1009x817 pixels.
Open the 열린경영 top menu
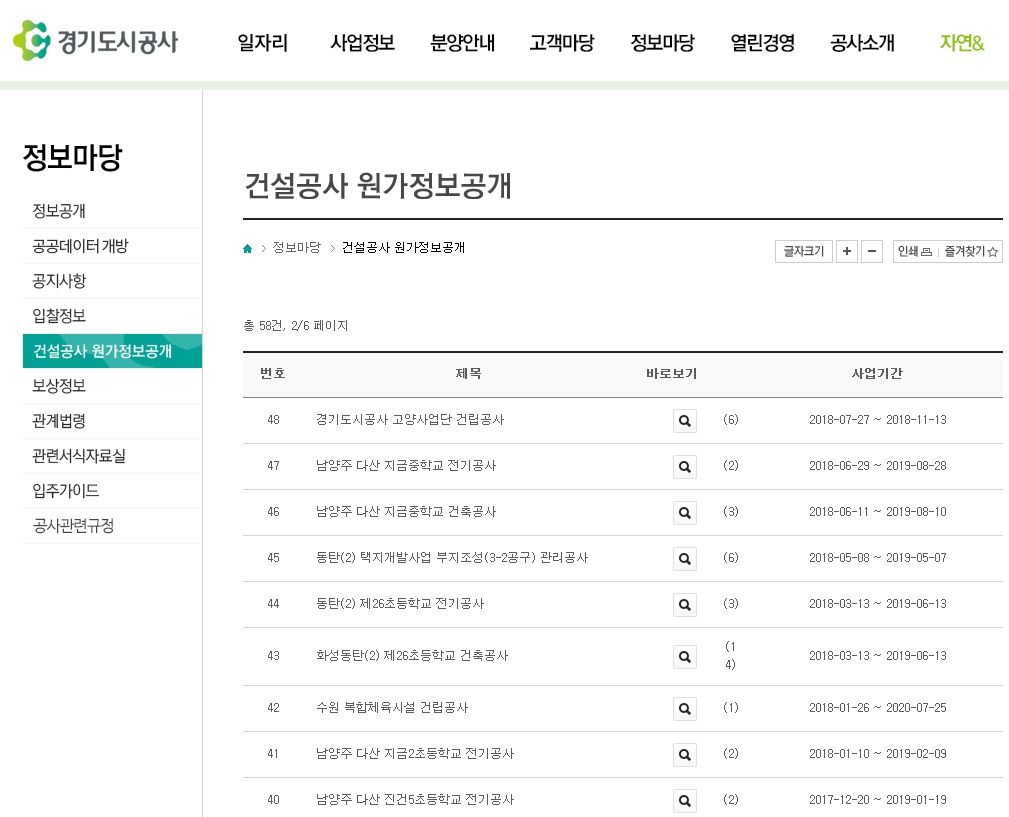762,43
